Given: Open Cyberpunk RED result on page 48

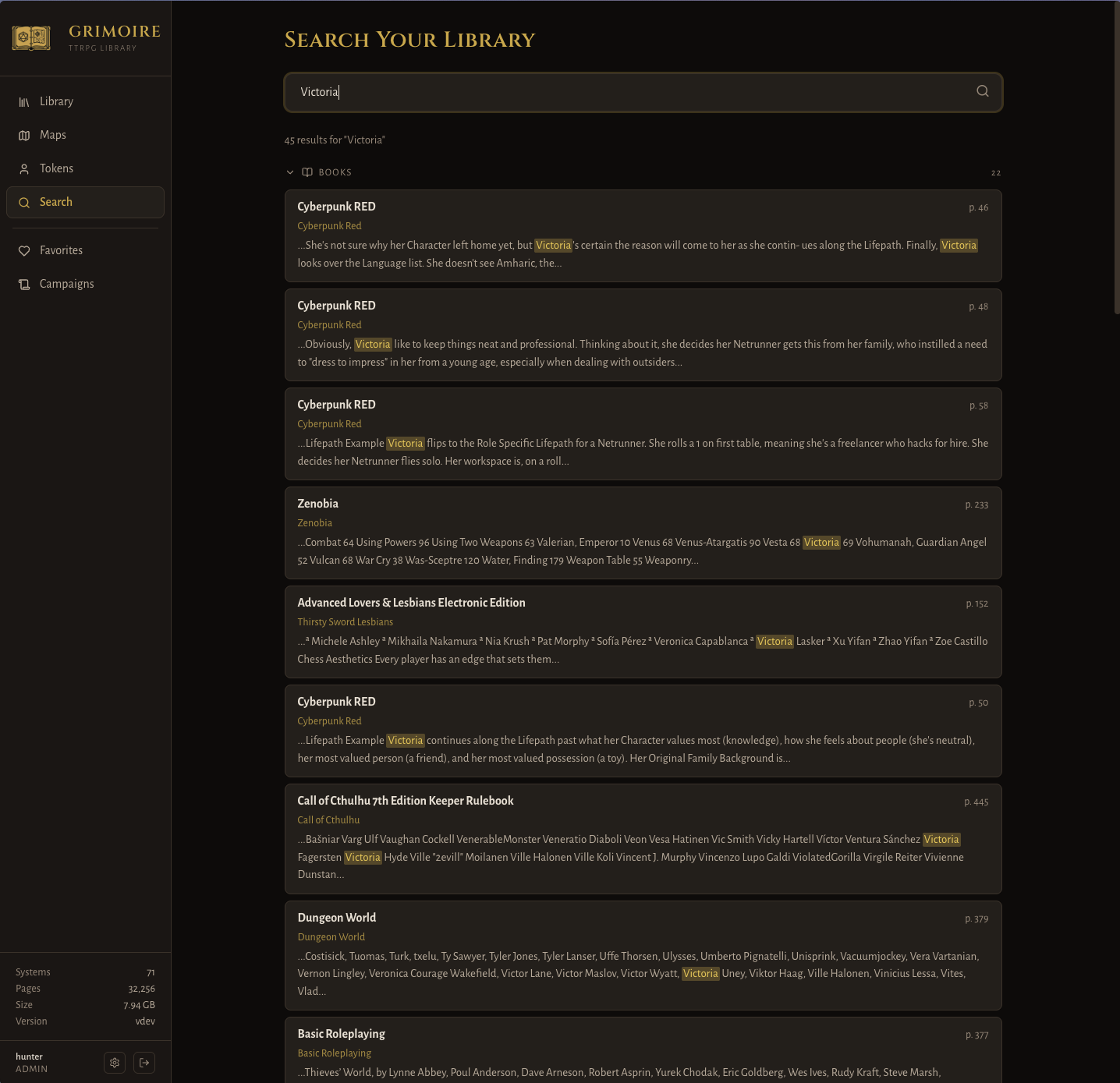Looking at the screenshot, I should [643, 334].
